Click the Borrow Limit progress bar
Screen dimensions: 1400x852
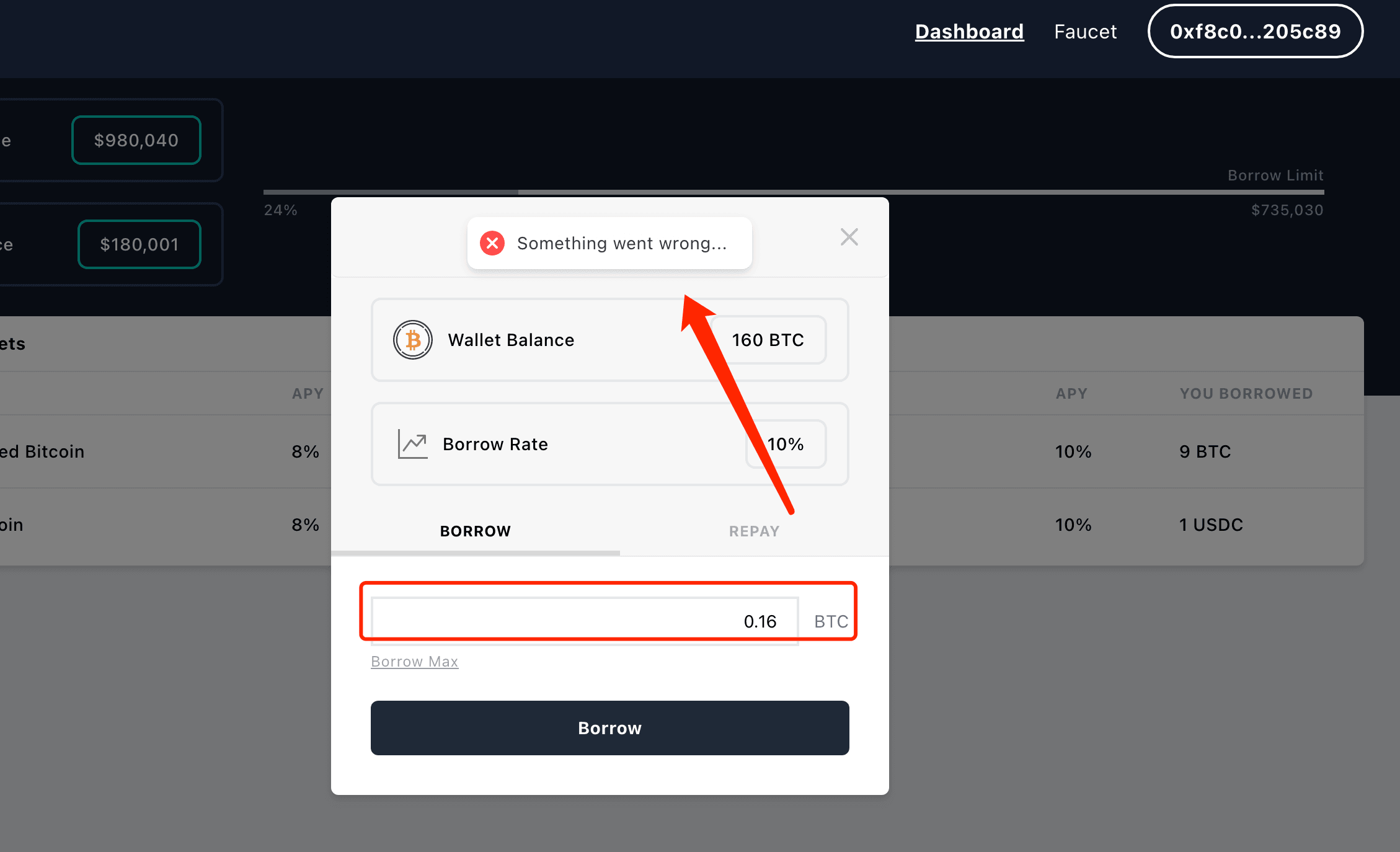pyautogui.click(x=794, y=192)
